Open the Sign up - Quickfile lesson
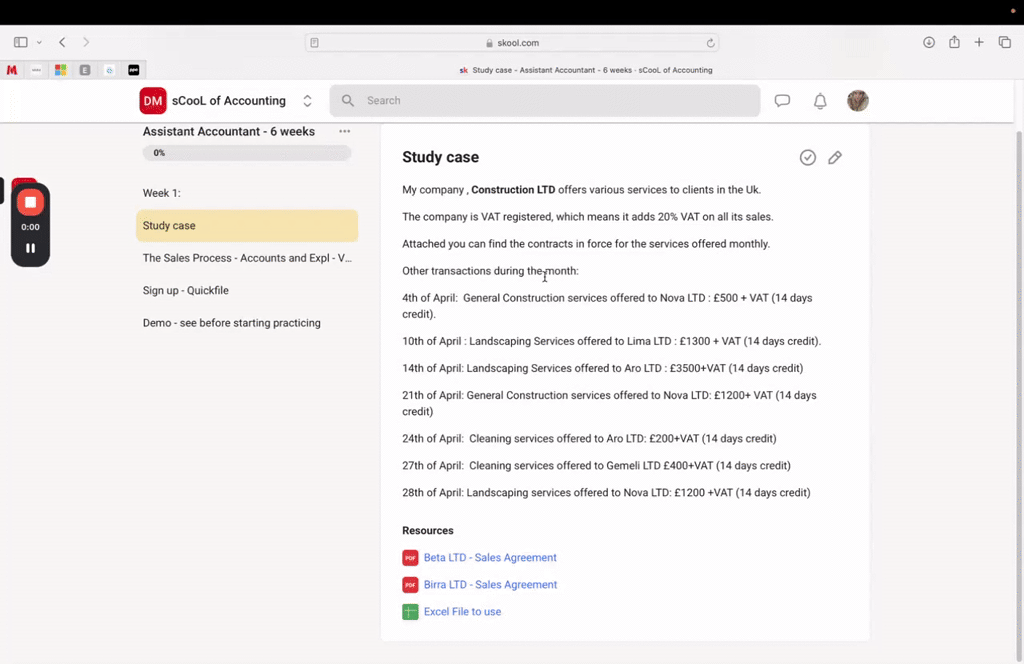The image size is (1024, 664). pyautogui.click(x=187, y=291)
